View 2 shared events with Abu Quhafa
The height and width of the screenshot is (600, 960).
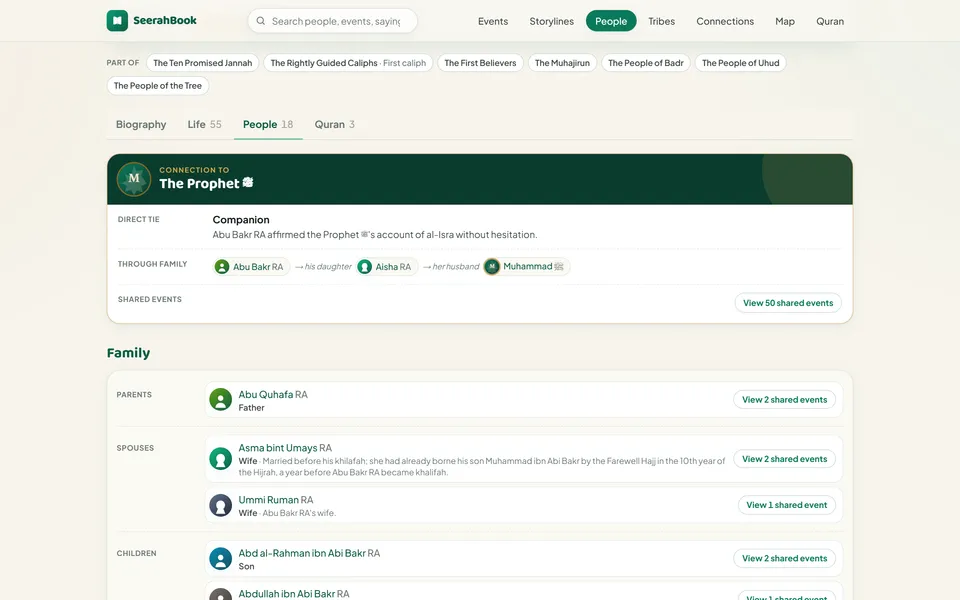(x=784, y=400)
